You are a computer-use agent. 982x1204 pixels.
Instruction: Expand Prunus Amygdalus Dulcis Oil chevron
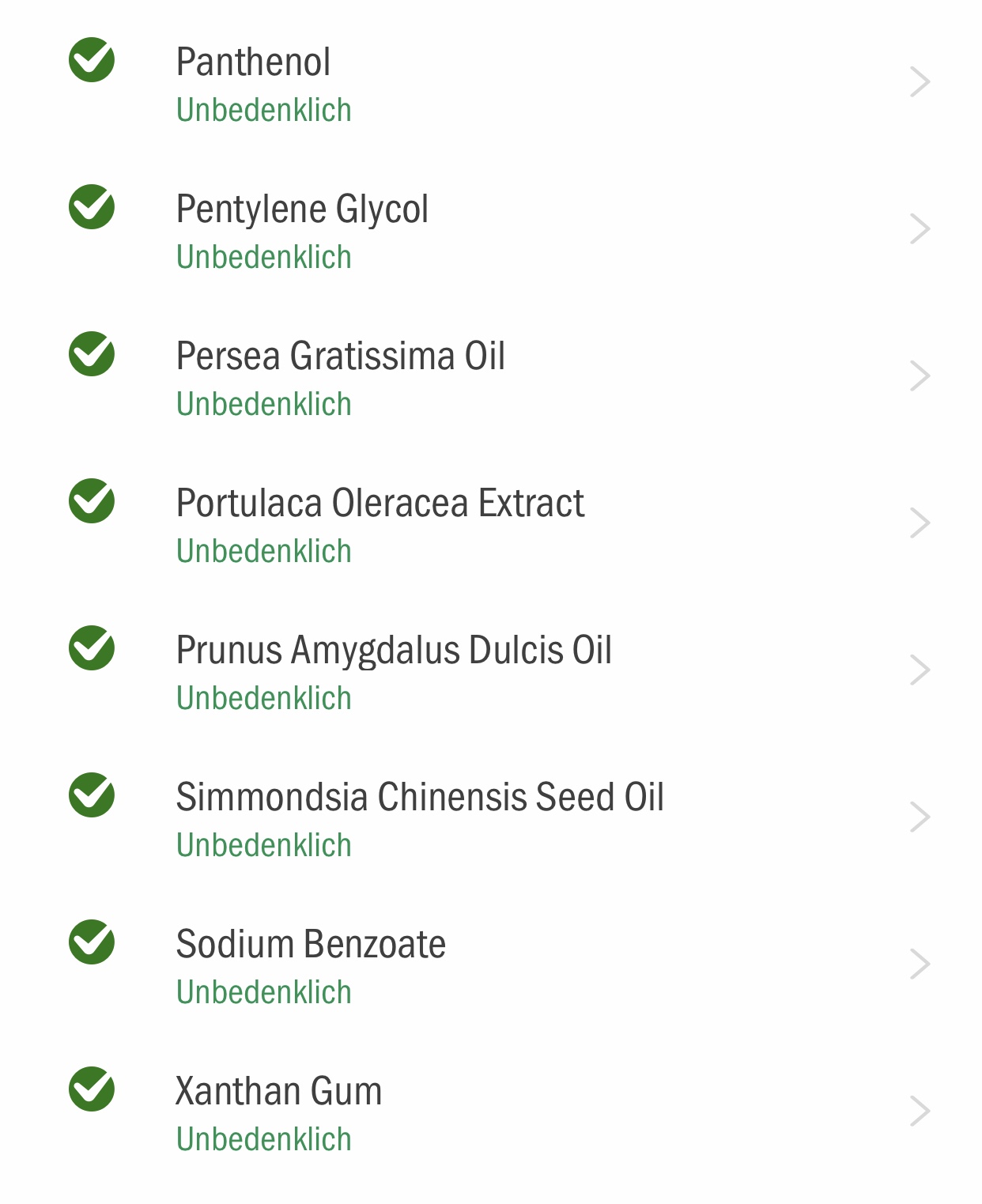[x=920, y=670]
